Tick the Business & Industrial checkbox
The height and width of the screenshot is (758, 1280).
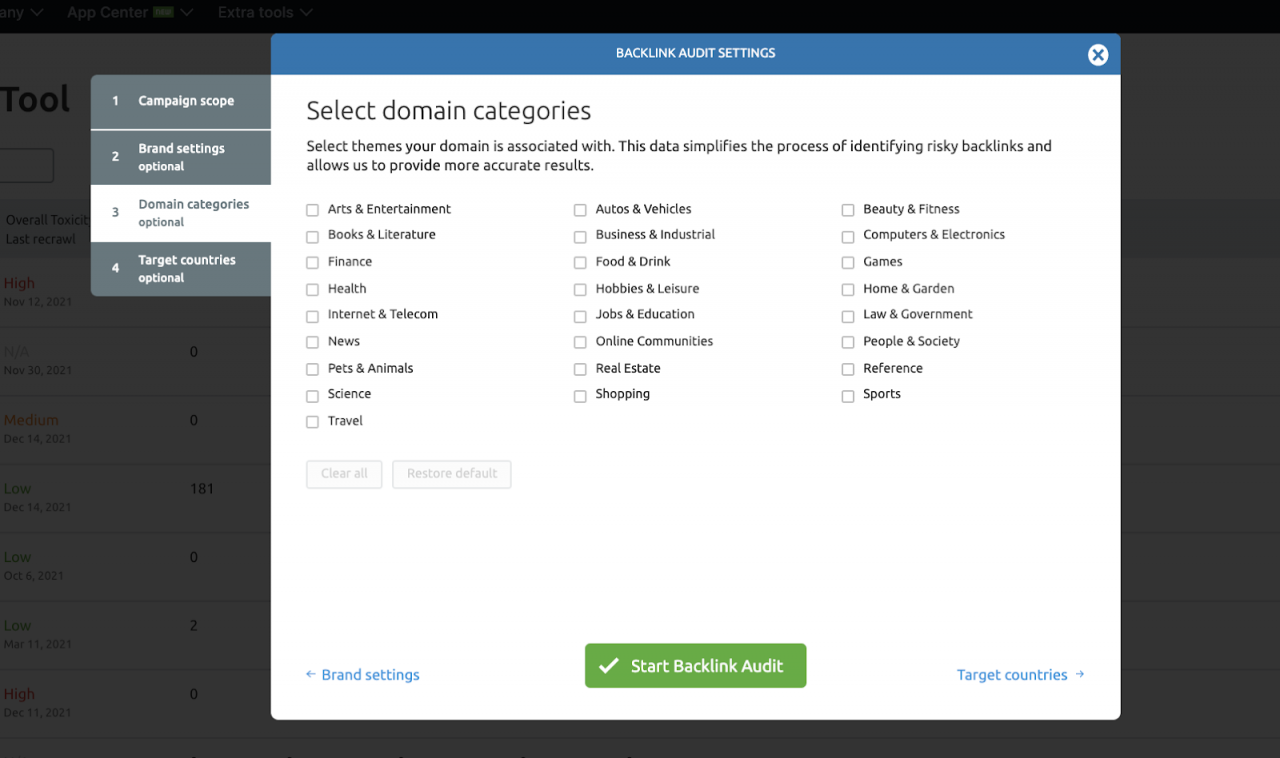coord(580,236)
